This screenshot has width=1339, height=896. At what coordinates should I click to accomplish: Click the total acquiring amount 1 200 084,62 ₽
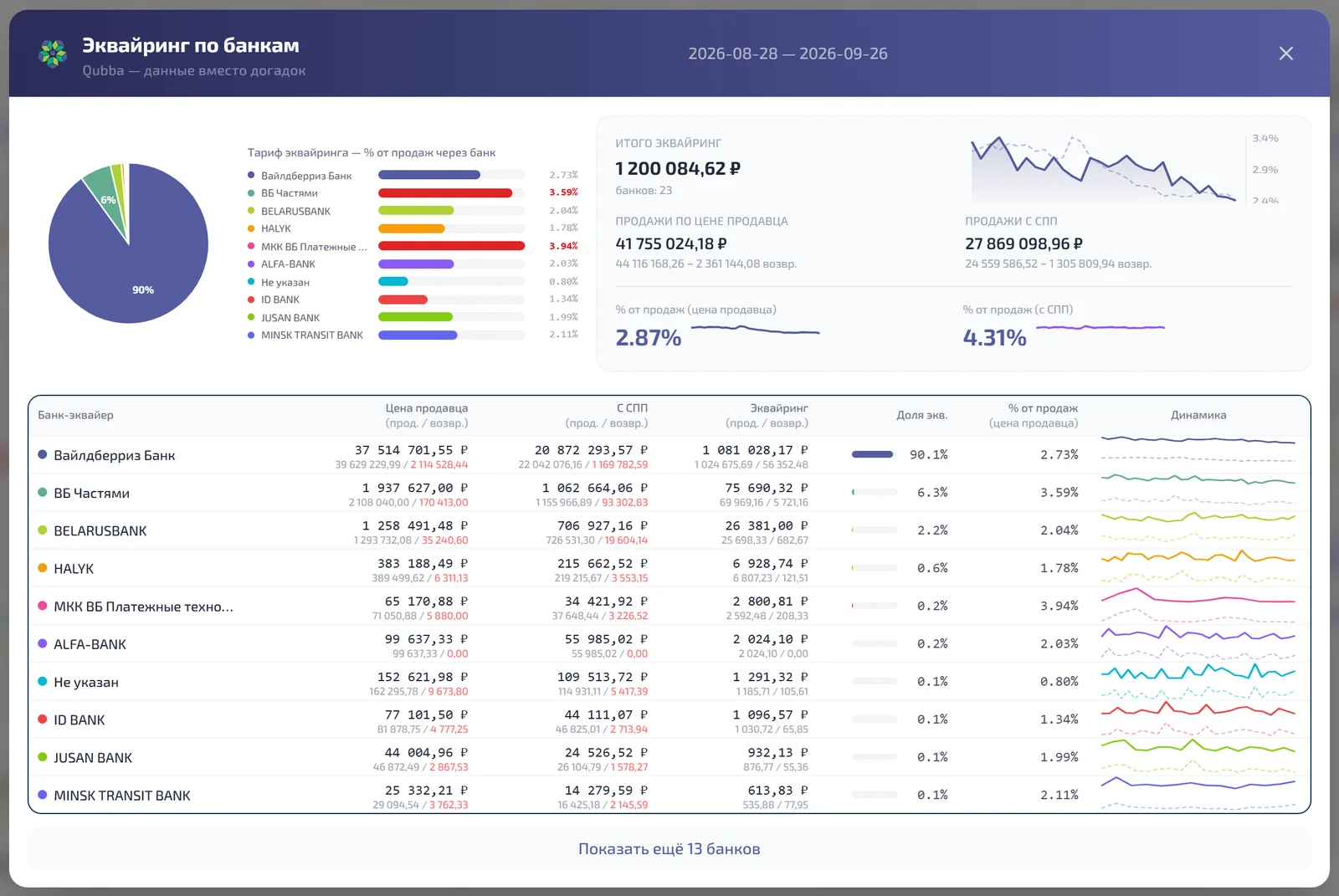(x=678, y=168)
